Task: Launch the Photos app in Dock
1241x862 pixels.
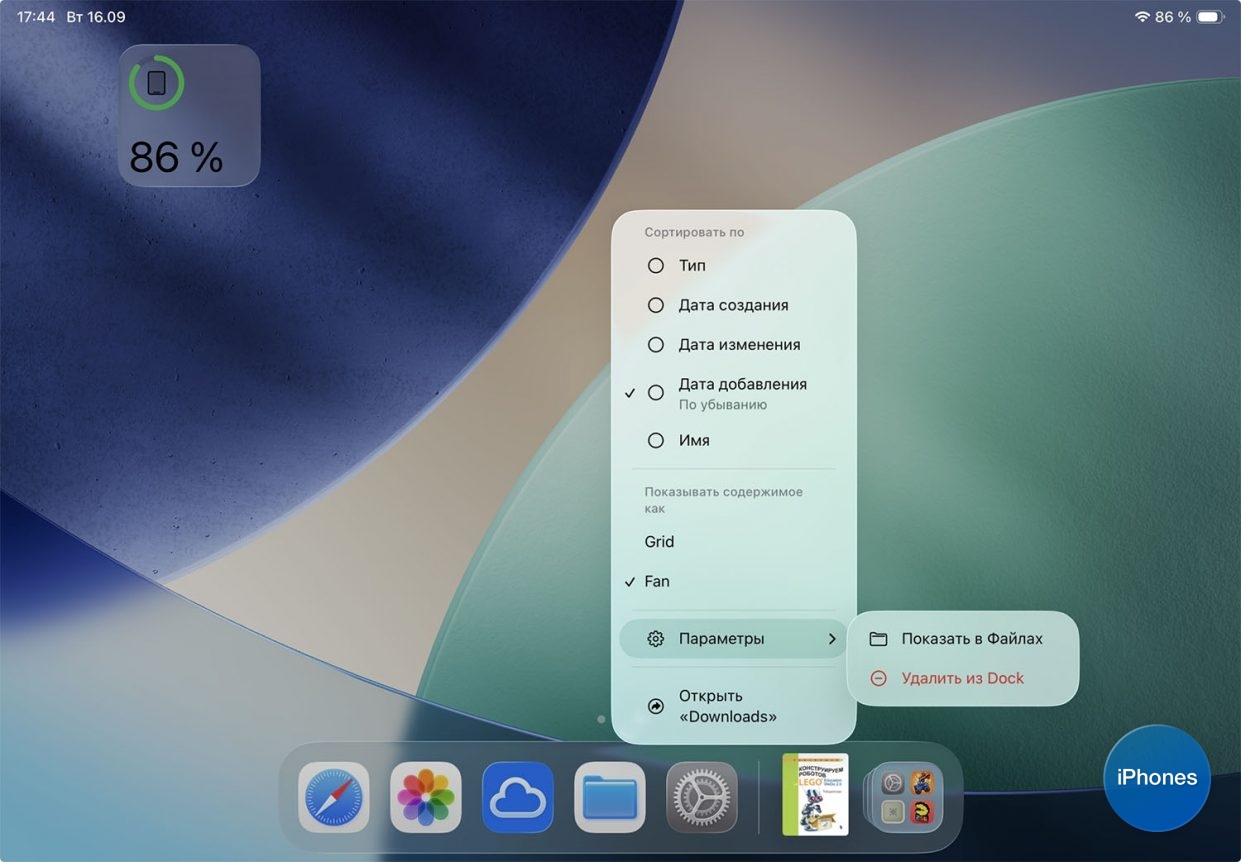Action: 426,798
